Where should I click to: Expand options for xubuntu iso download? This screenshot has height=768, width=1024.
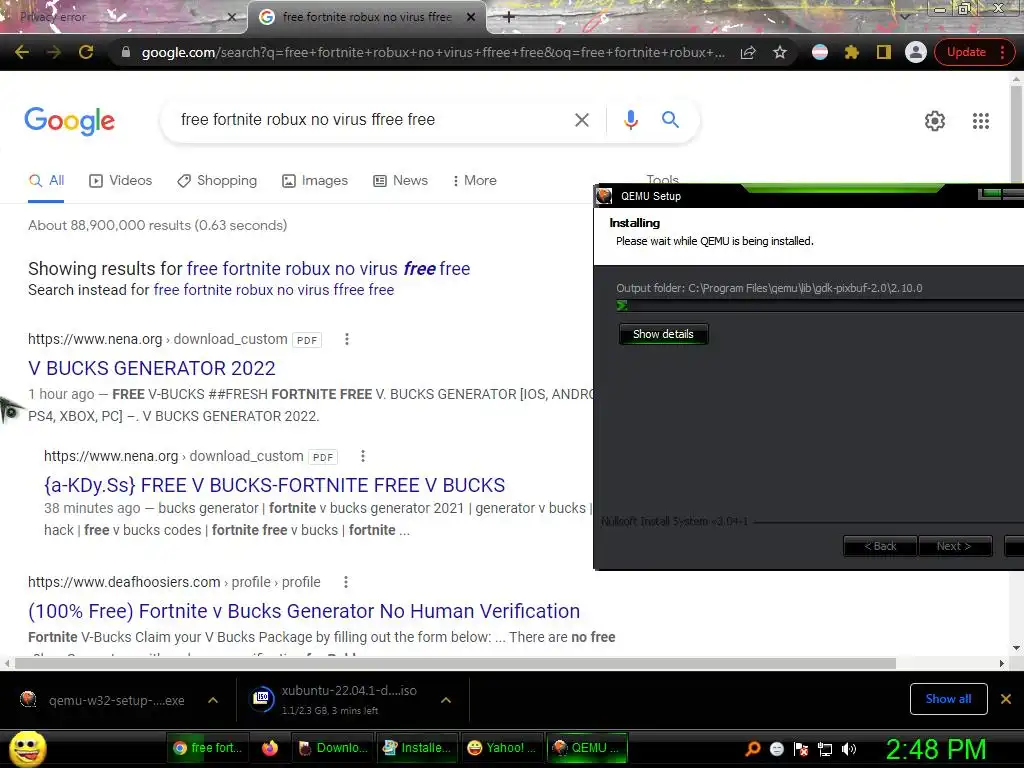[446, 700]
